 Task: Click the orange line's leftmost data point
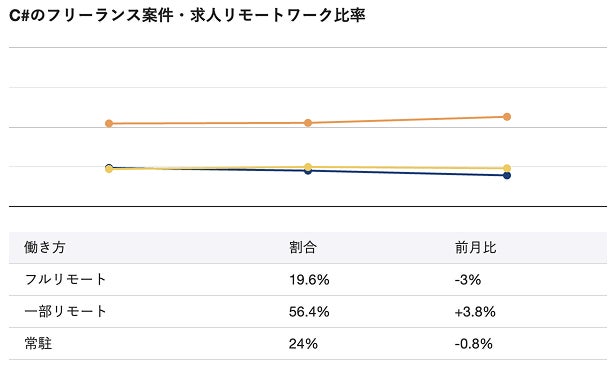pyautogui.click(x=109, y=124)
